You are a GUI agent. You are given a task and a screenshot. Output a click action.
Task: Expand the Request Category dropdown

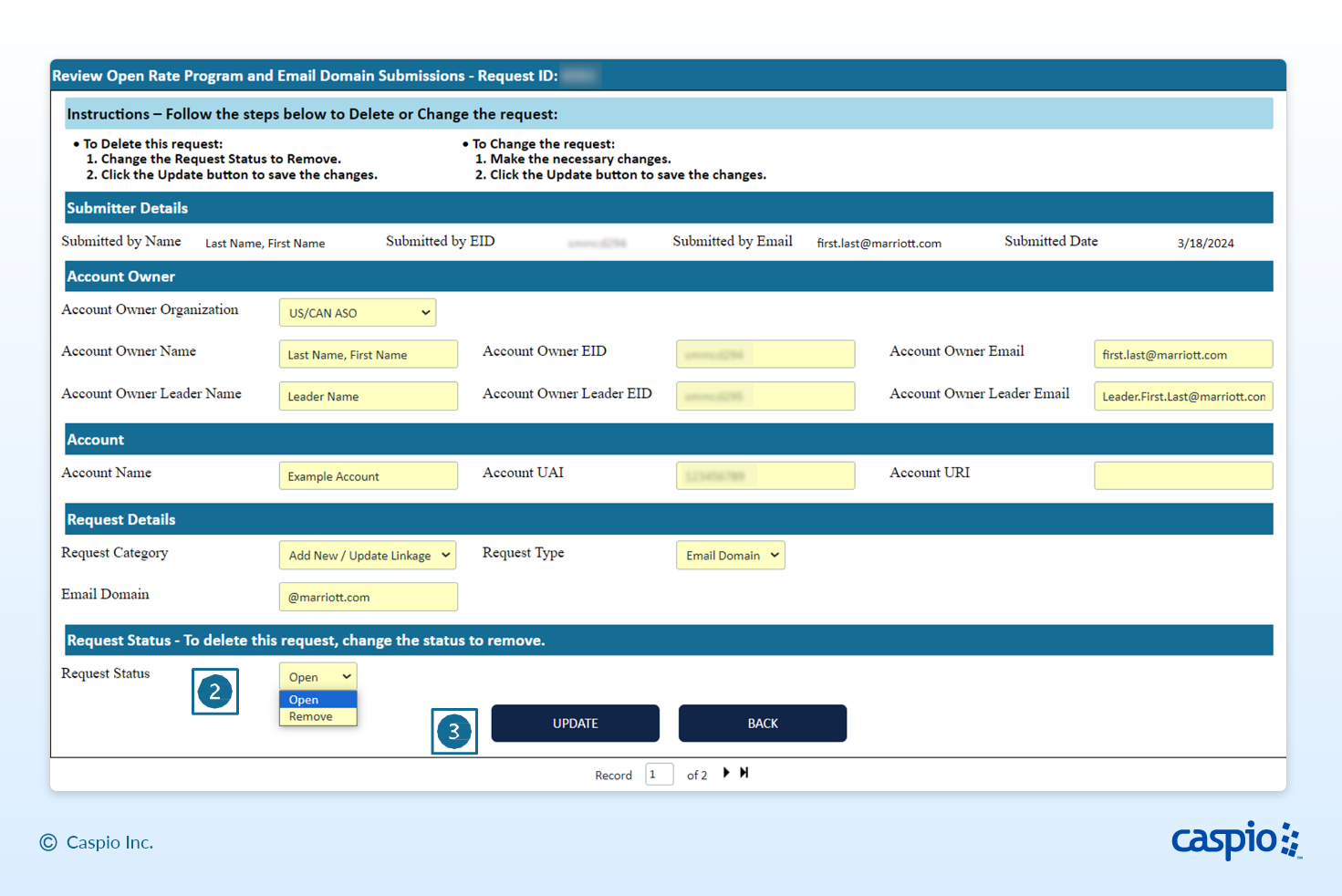pos(368,556)
